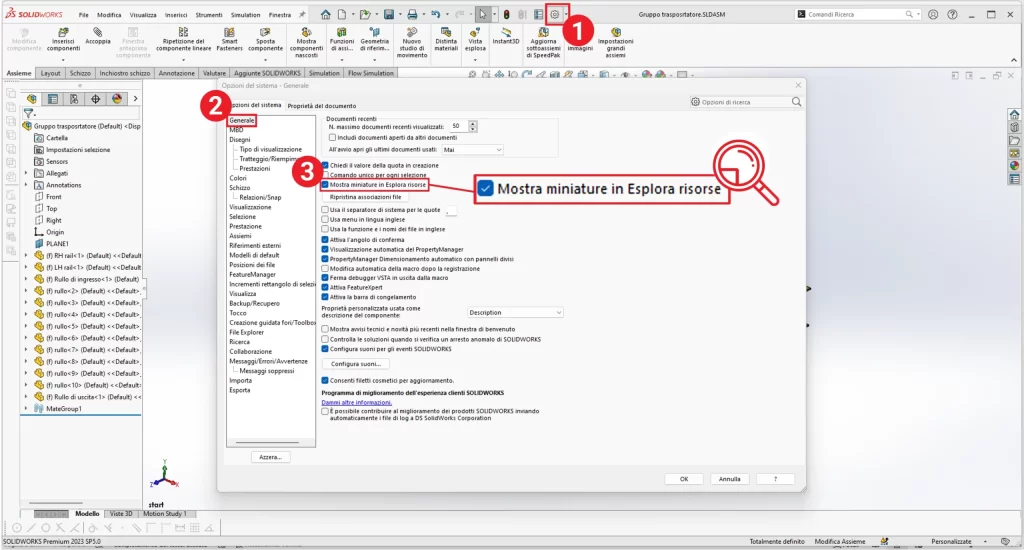Open the Mai startup documents dropdown
This screenshot has height=550, width=1024.
[472, 149]
